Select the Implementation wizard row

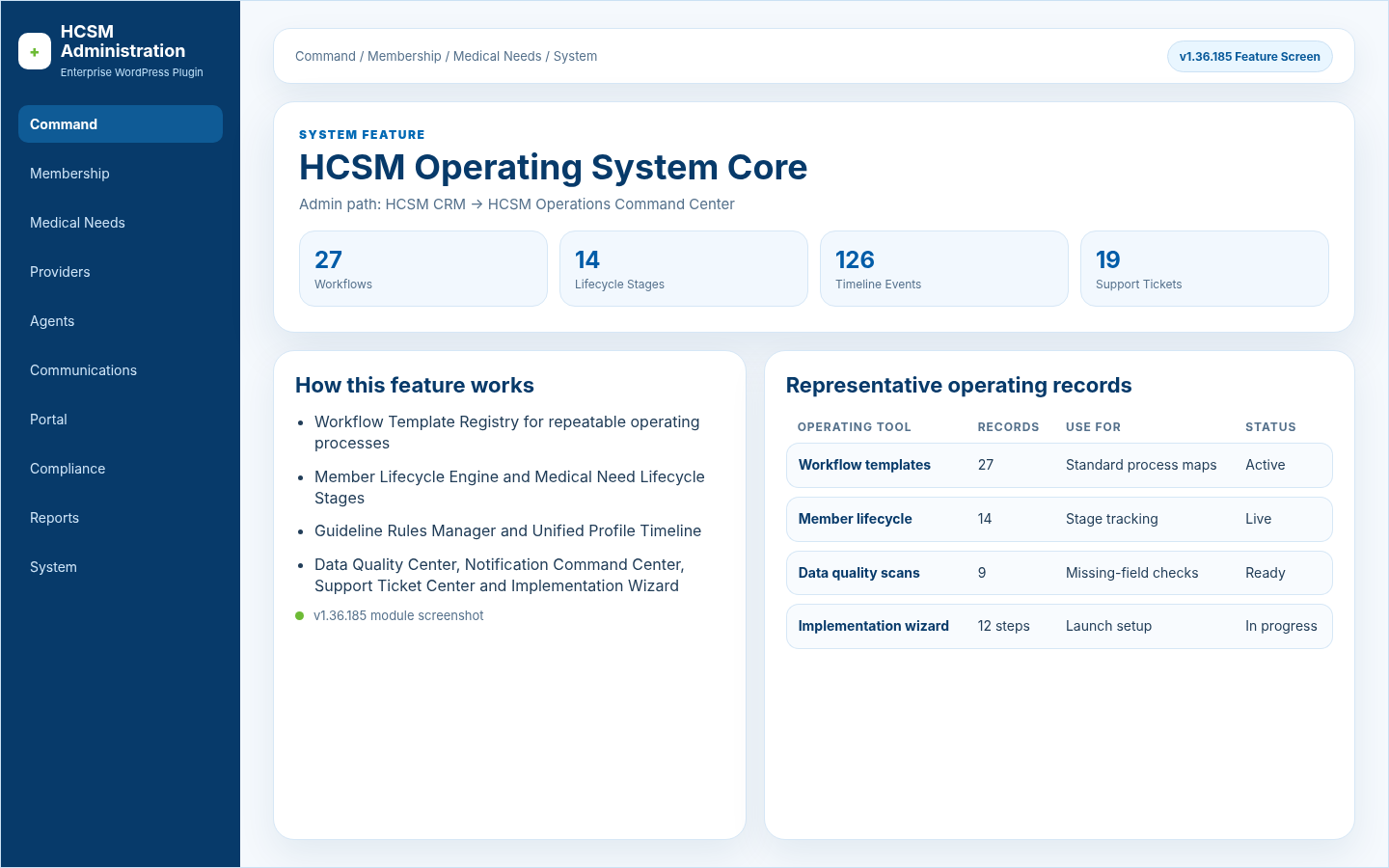coord(1059,626)
